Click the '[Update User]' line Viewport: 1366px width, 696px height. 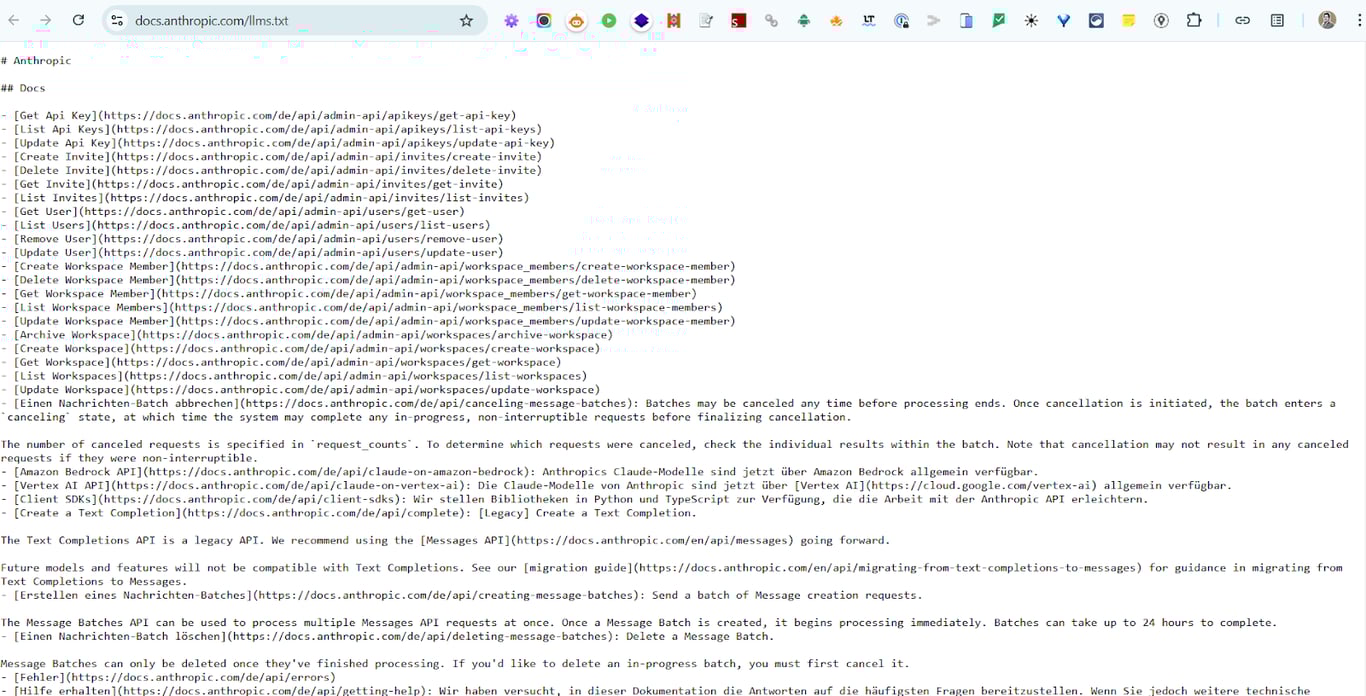point(253,253)
